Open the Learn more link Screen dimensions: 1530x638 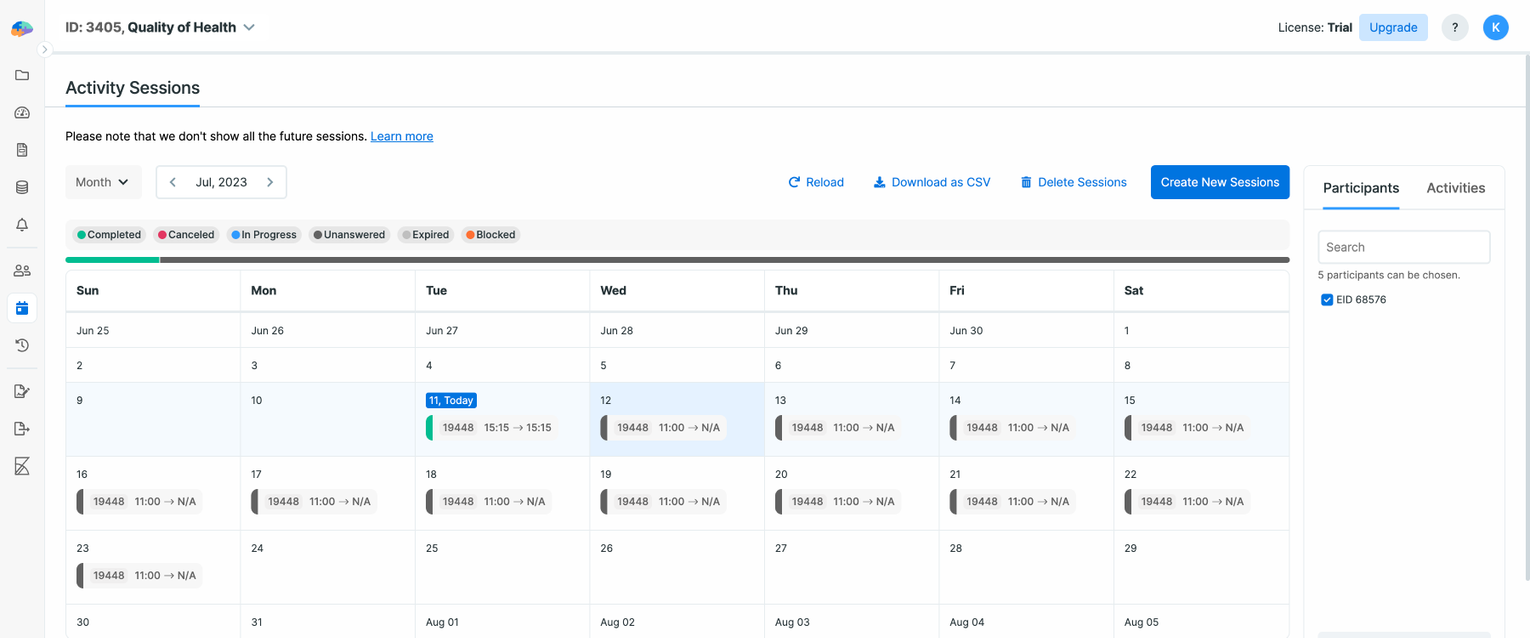[401, 136]
